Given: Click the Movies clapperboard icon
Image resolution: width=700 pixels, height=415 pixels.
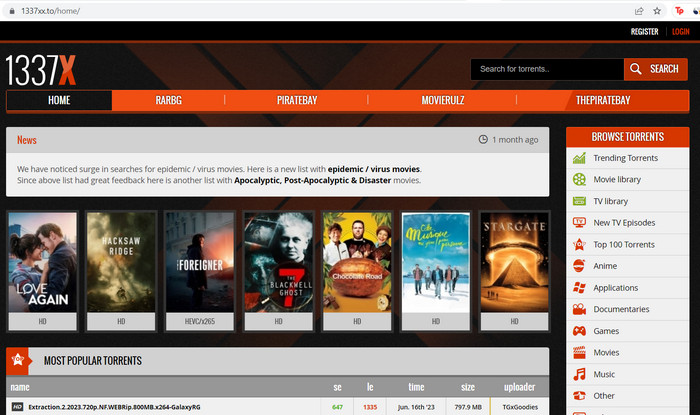Looking at the screenshot, I should [579, 353].
